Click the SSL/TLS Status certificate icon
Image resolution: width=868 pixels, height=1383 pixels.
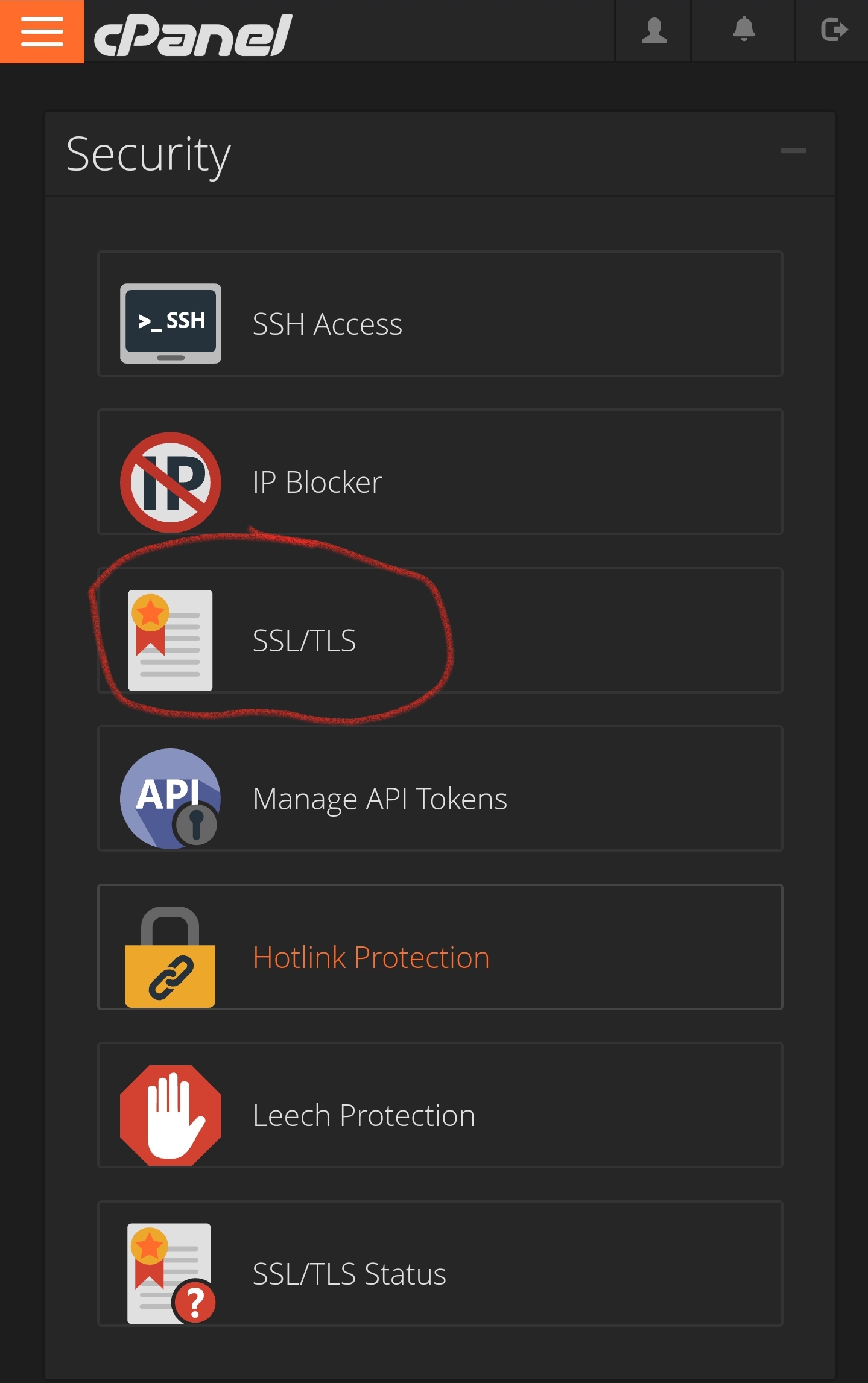coord(171,1273)
